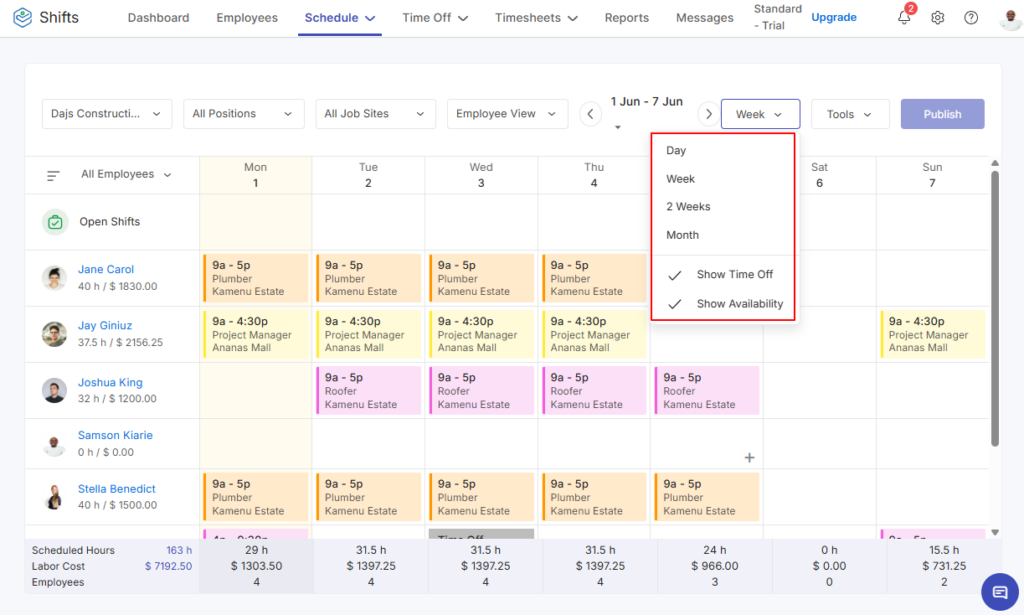This screenshot has height=615, width=1024.
Task: Expand the Timesheets menu
Action: click(x=536, y=18)
